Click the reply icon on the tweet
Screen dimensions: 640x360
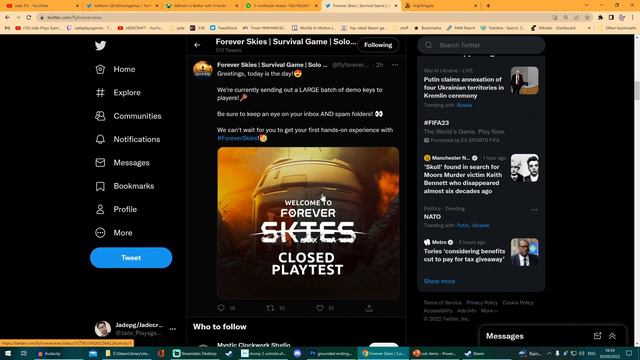pos(221,308)
